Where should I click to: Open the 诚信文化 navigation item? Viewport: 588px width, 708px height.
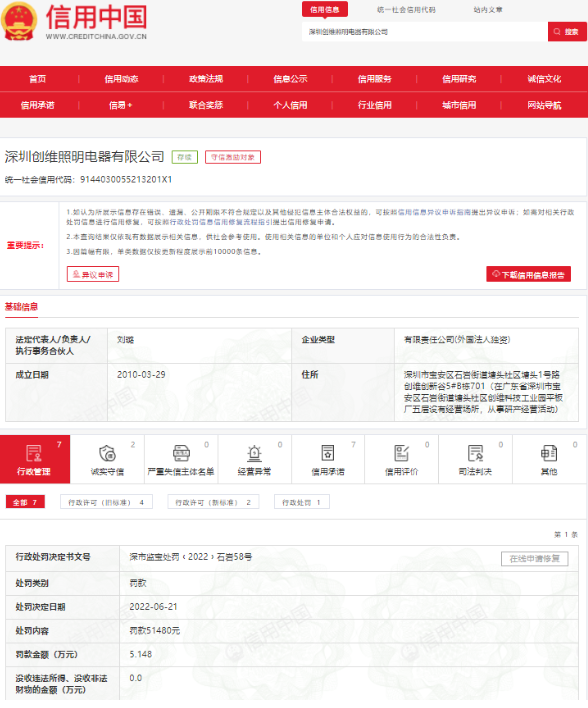[x=544, y=79]
